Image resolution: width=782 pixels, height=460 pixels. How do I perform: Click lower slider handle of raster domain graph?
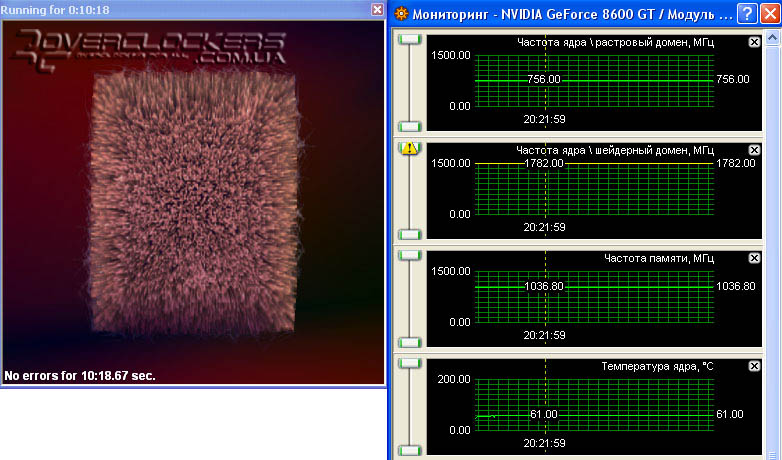409,126
